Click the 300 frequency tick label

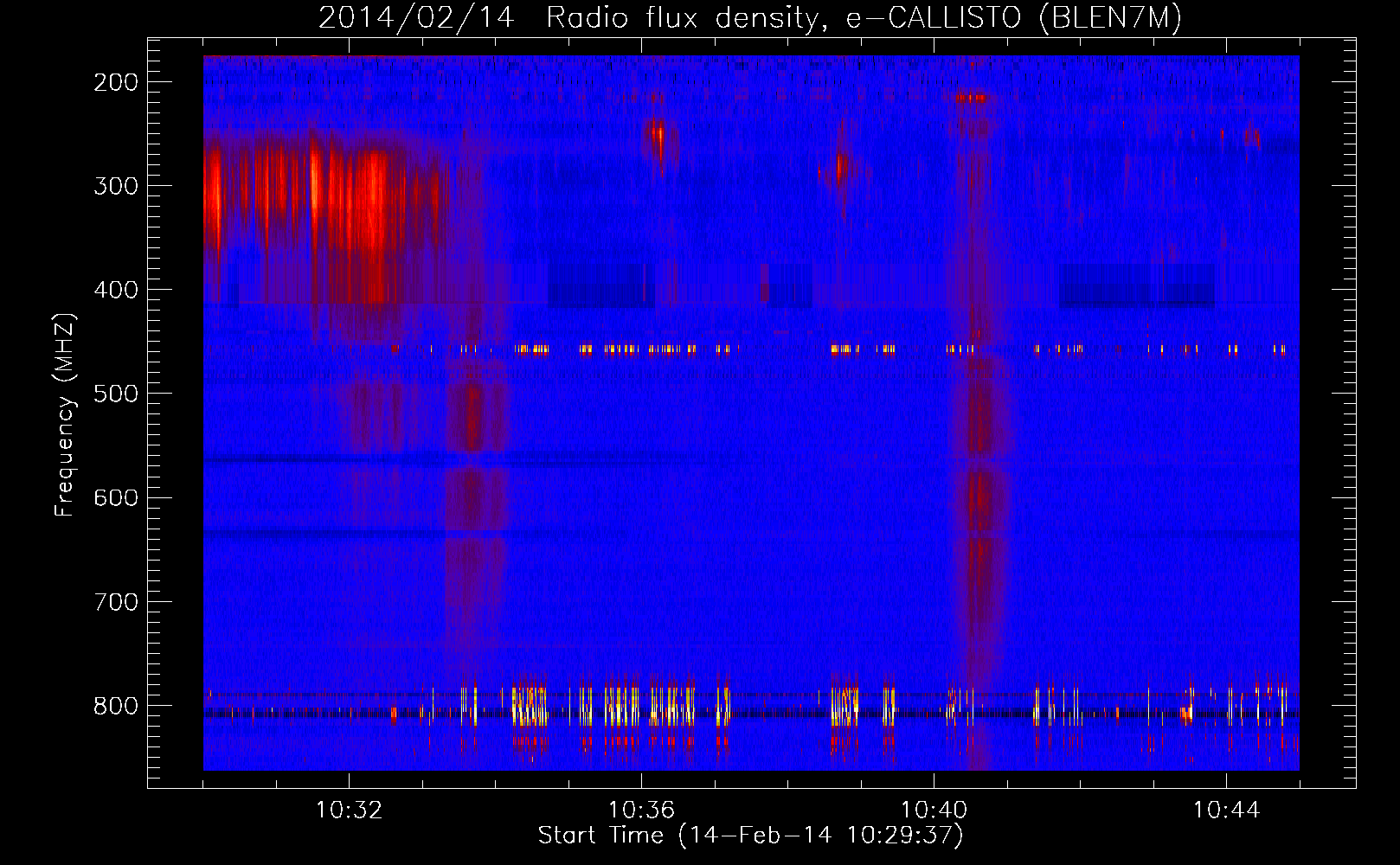(x=116, y=186)
